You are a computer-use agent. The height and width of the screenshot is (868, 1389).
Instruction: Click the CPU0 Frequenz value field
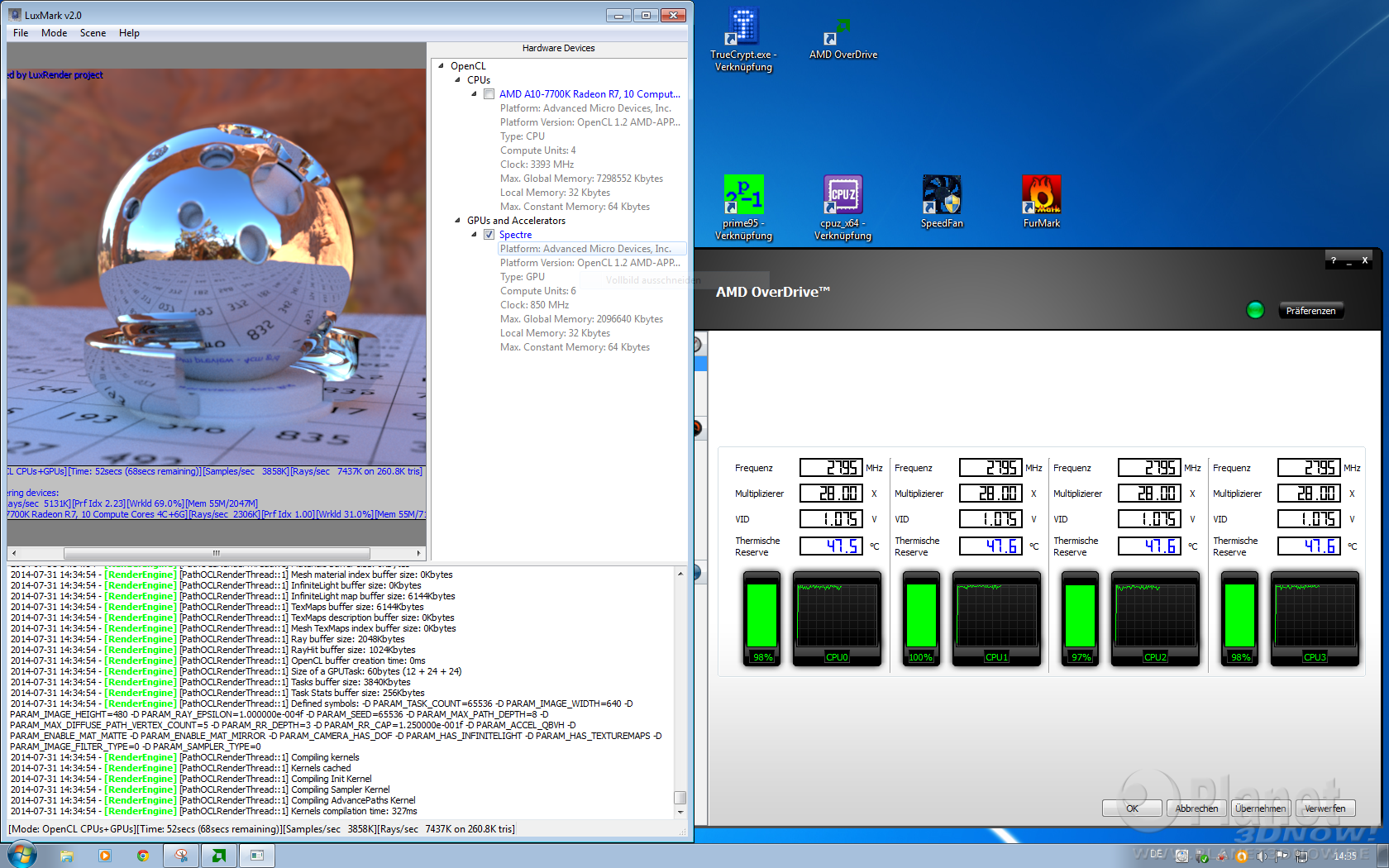pos(831,468)
